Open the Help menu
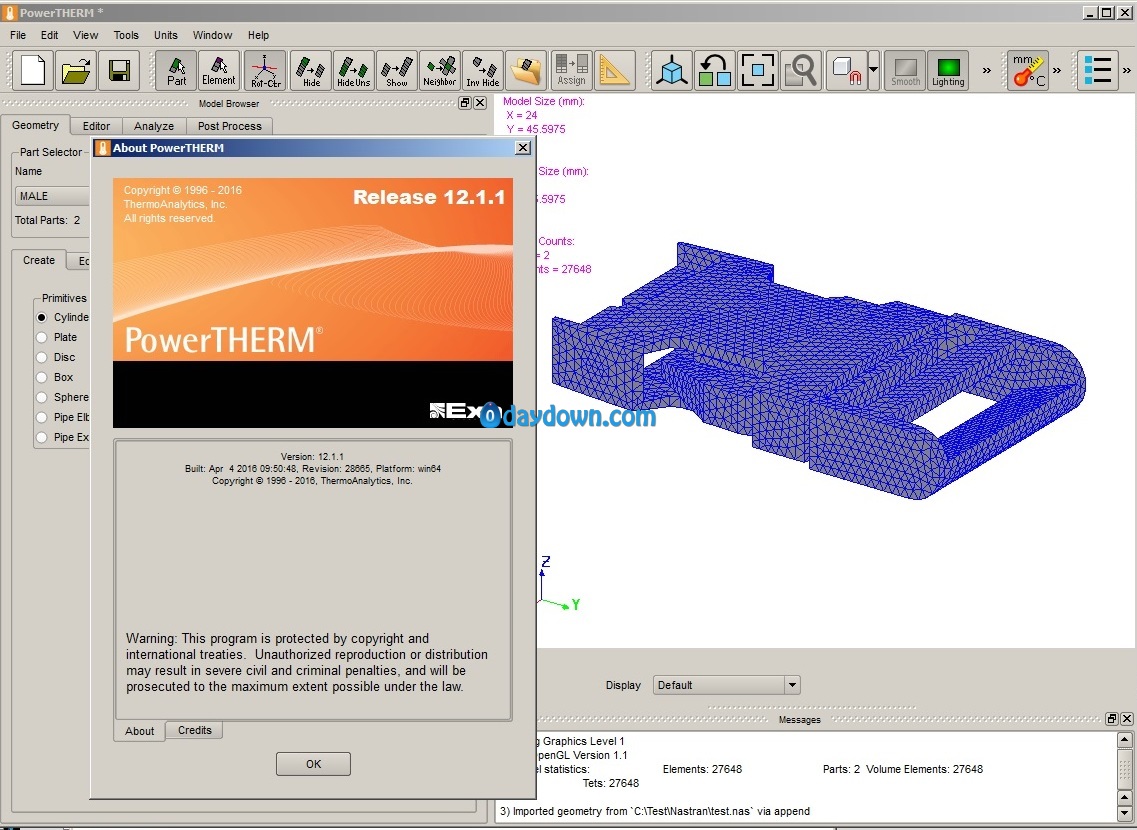This screenshot has width=1137, height=830. tap(258, 35)
